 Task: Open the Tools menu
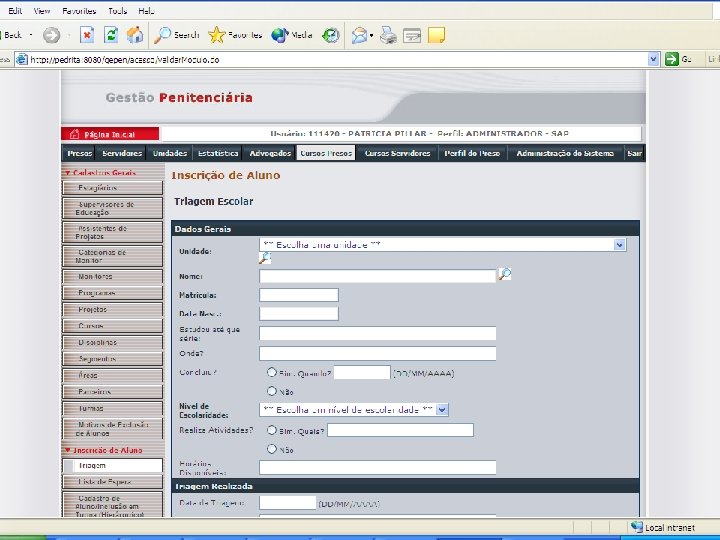point(118,11)
